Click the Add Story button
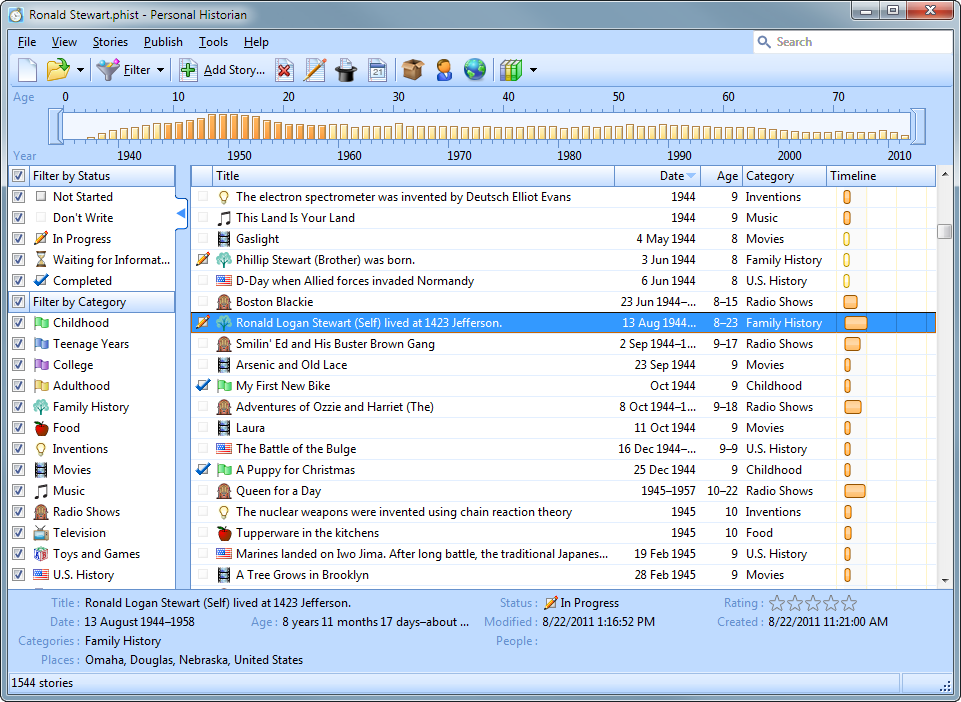961x702 pixels. [223, 70]
